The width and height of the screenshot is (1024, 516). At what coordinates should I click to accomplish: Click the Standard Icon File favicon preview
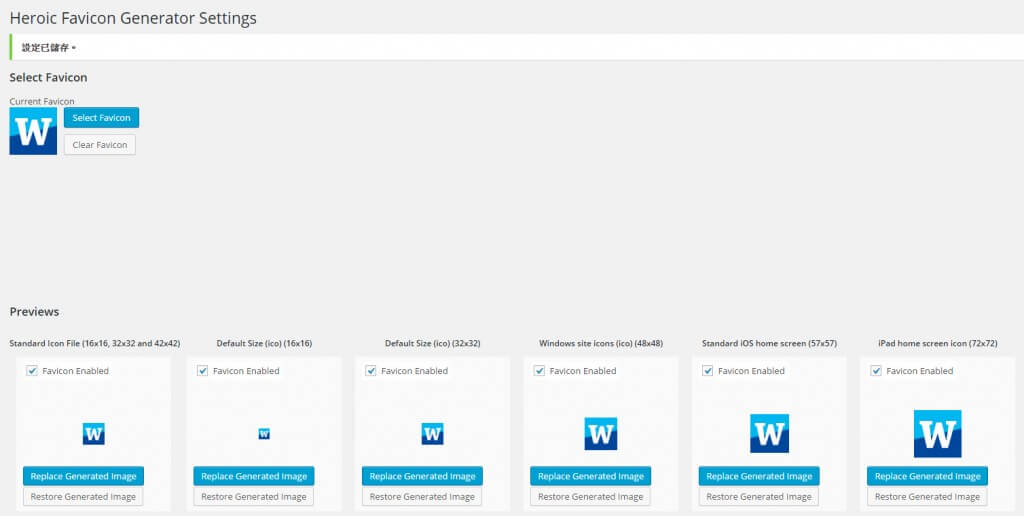point(94,434)
